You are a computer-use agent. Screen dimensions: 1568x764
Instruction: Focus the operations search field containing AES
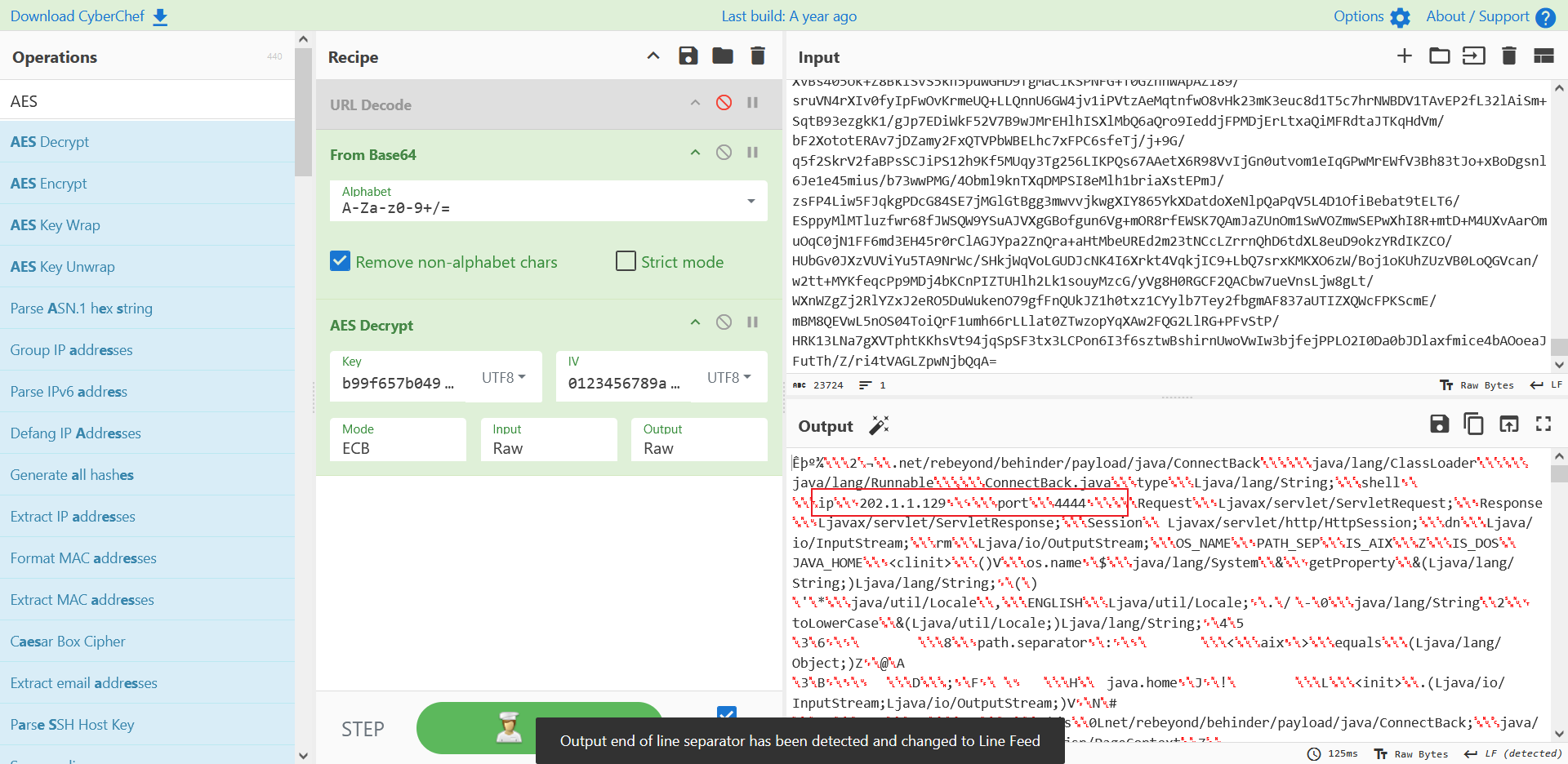click(x=147, y=101)
